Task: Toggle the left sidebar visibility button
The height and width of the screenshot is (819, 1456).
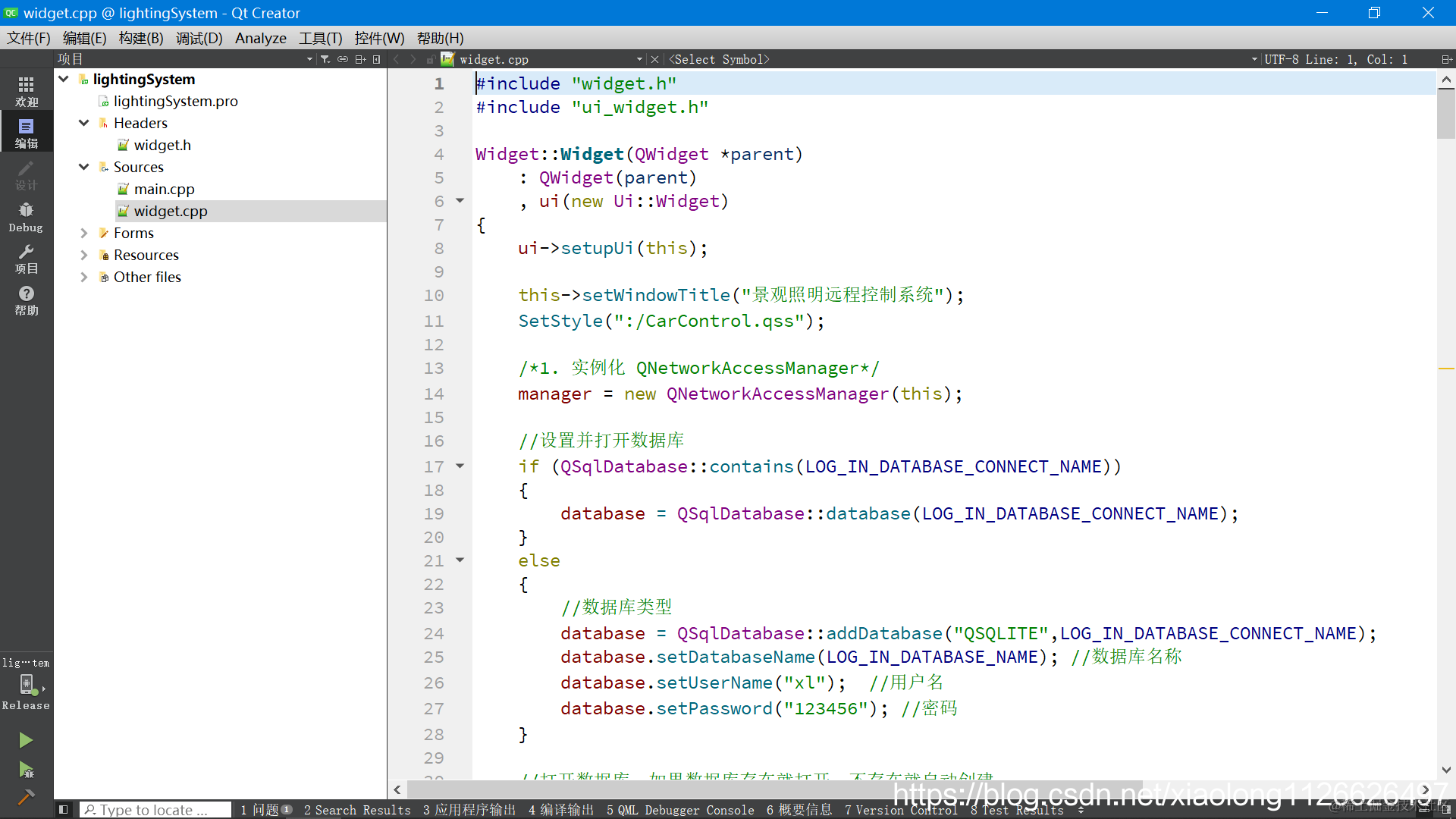Action: pyautogui.click(x=64, y=810)
